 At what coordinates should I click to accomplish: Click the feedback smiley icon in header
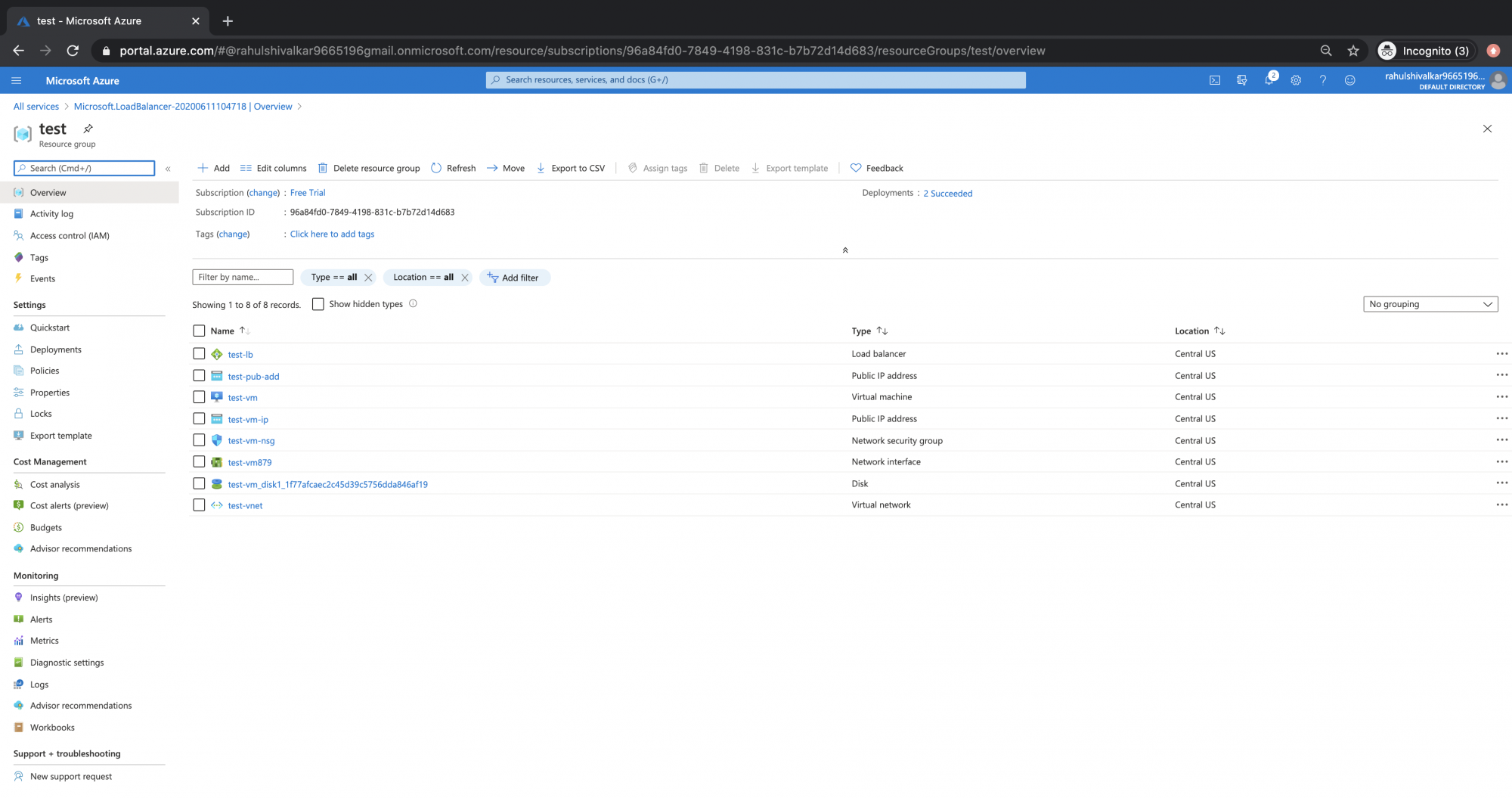click(1350, 80)
